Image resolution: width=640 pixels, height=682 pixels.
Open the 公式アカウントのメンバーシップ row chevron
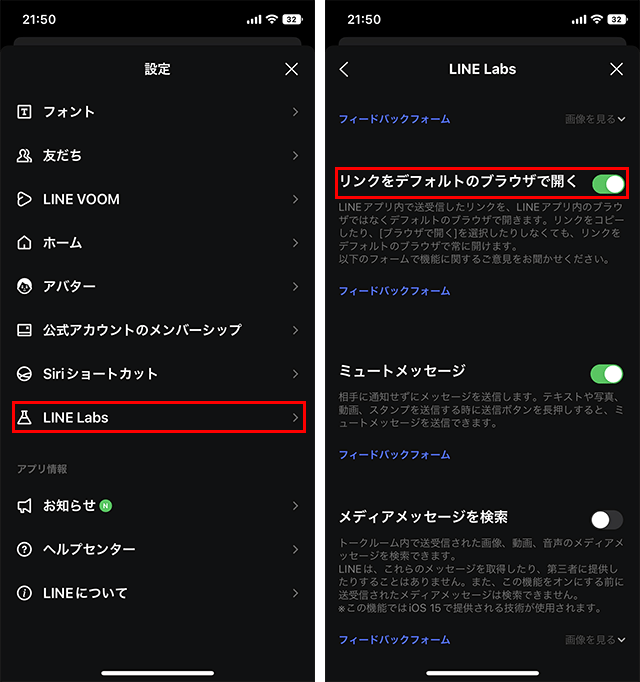click(295, 330)
